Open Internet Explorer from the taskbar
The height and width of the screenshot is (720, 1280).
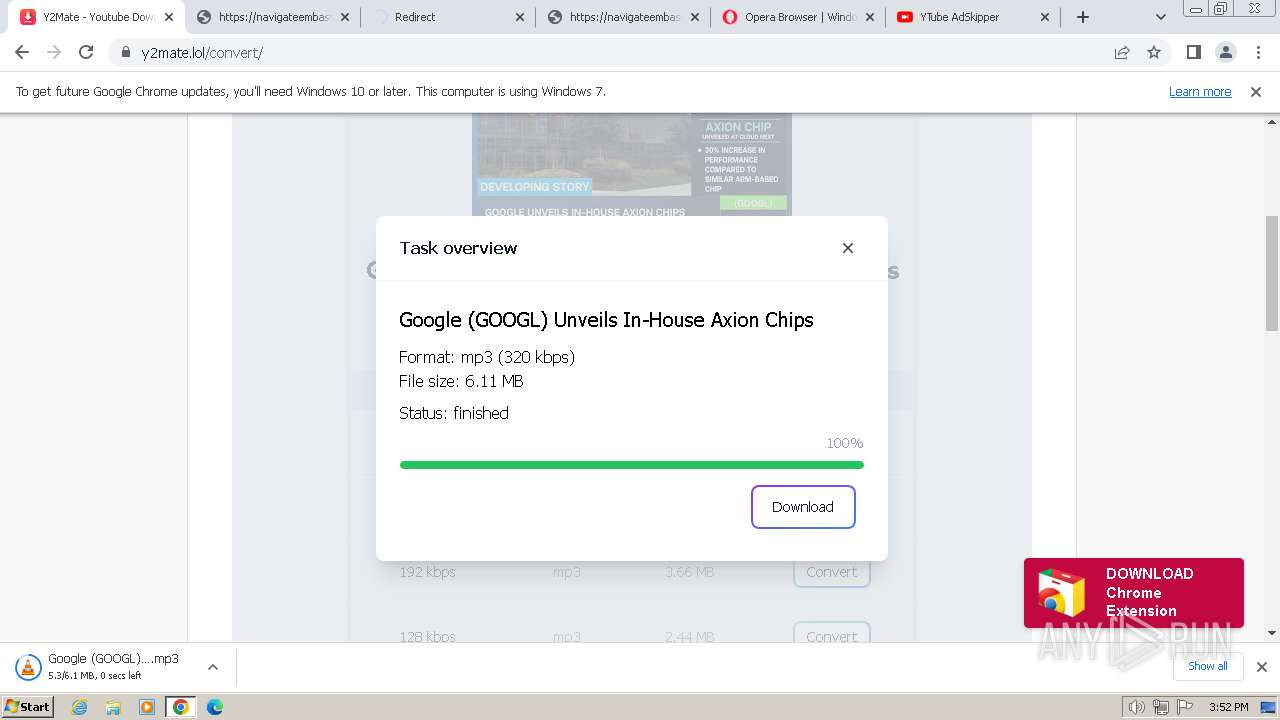pyautogui.click(x=80, y=707)
